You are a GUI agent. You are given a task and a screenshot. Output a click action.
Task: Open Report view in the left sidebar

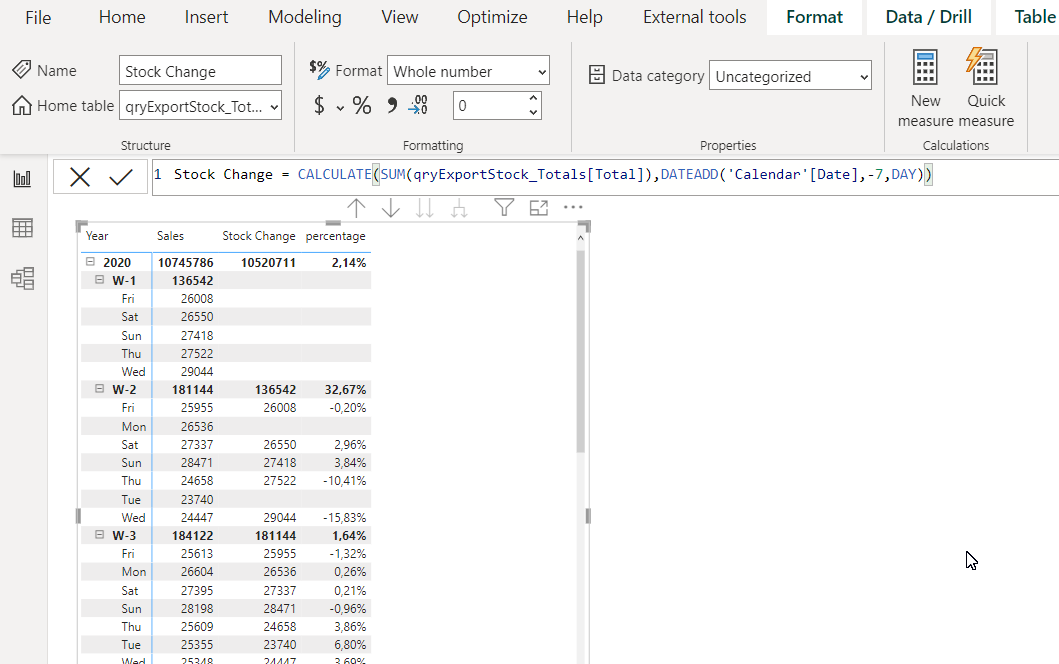coord(22,178)
